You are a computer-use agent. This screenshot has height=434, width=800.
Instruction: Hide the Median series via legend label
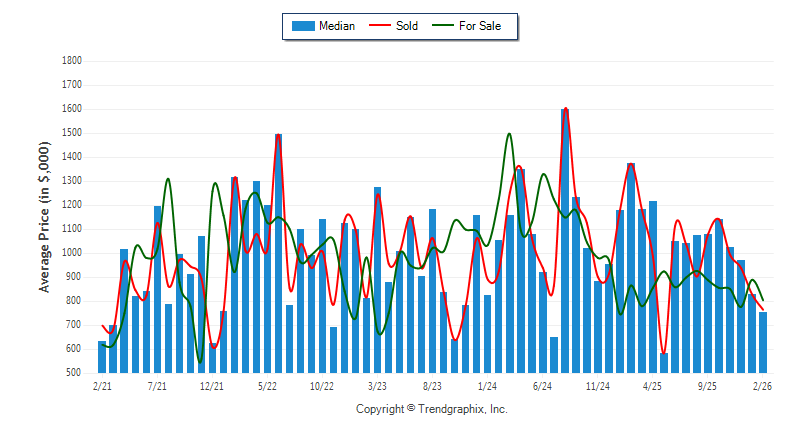tap(336, 26)
